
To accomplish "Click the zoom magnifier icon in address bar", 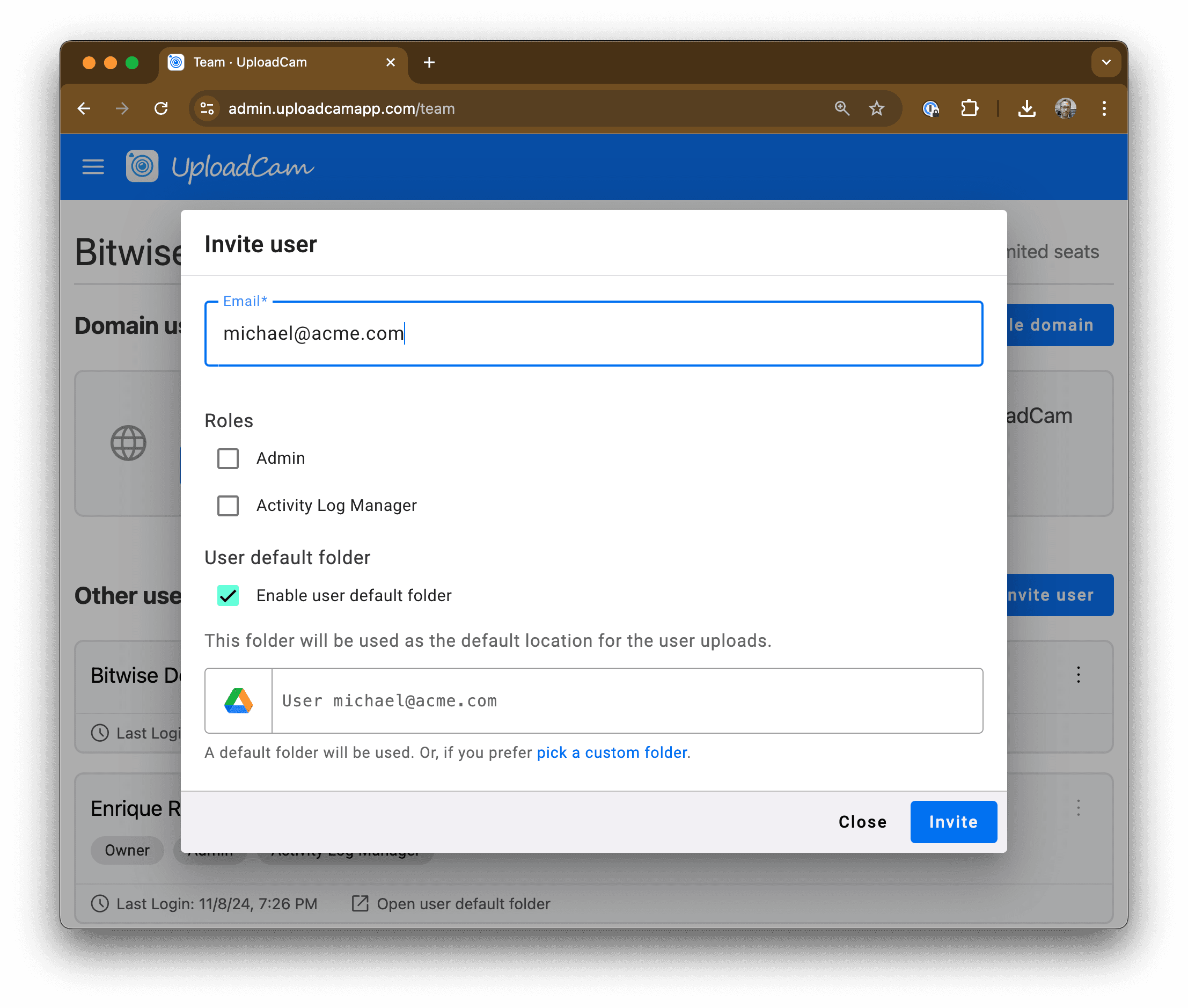I will click(842, 108).
